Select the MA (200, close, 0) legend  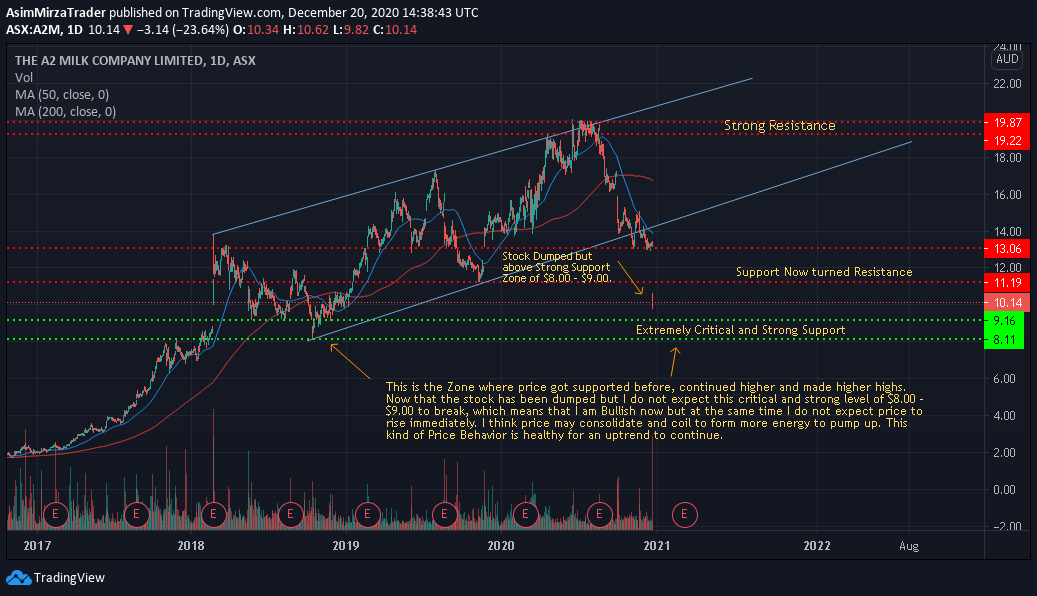click(x=65, y=112)
